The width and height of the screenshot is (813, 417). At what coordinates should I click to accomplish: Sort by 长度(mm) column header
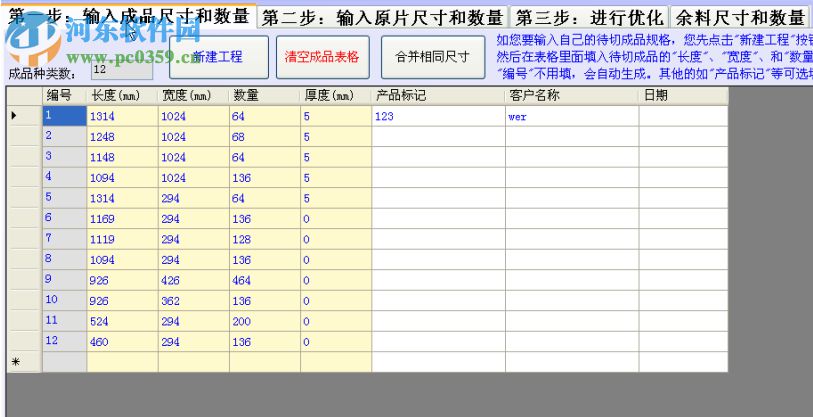[122, 95]
